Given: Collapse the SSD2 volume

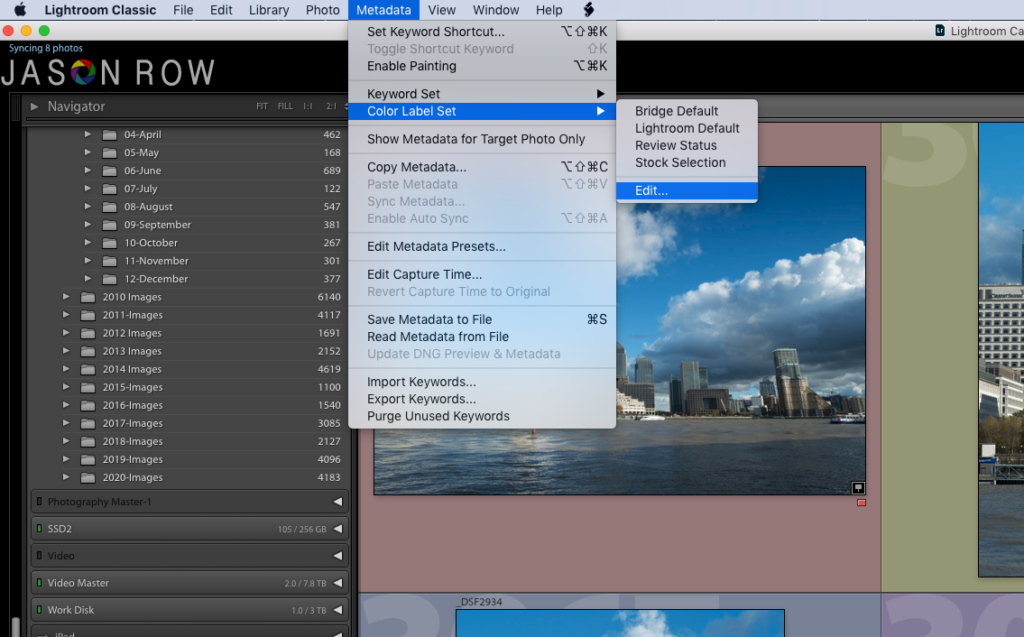Looking at the screenshot, I should [338, 529].
